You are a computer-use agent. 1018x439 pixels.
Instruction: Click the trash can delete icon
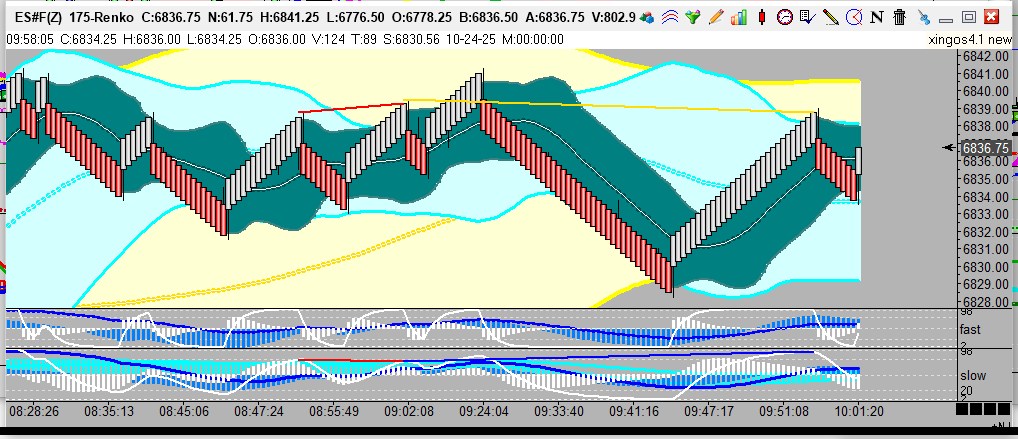[899, 17]
